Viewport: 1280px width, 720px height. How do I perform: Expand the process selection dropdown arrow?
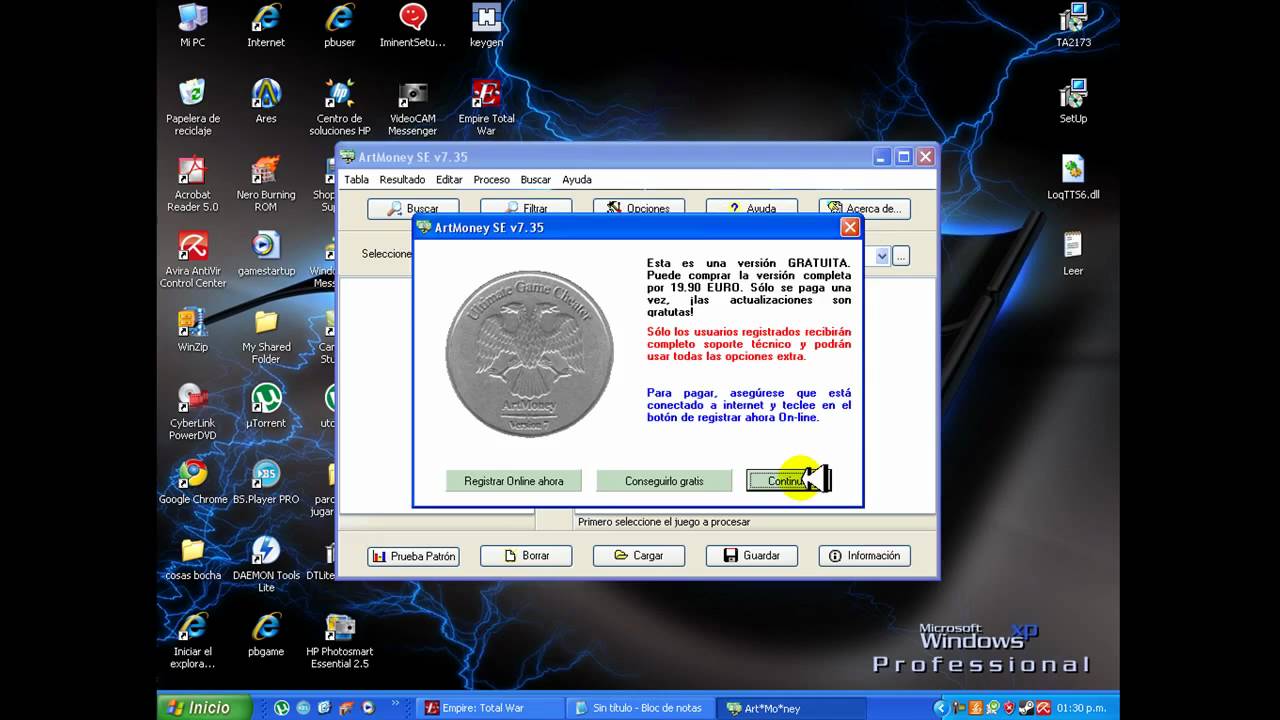pos(882,256)
